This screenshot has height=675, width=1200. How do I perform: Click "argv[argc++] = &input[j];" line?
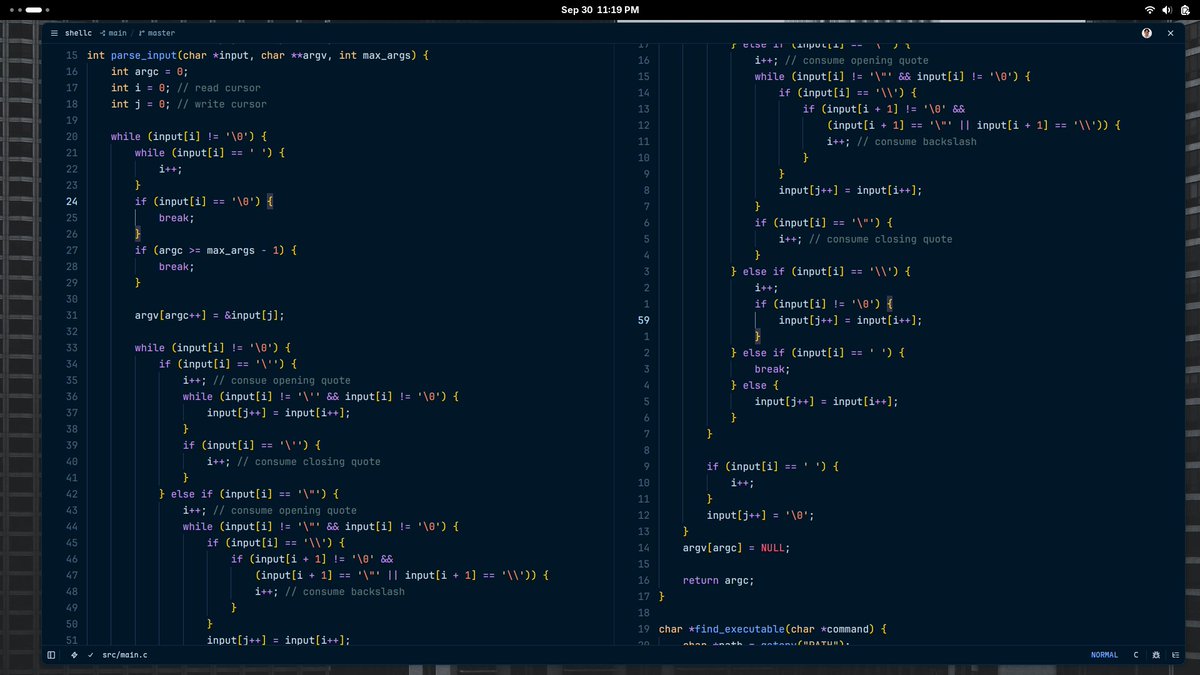click(210, 315)
